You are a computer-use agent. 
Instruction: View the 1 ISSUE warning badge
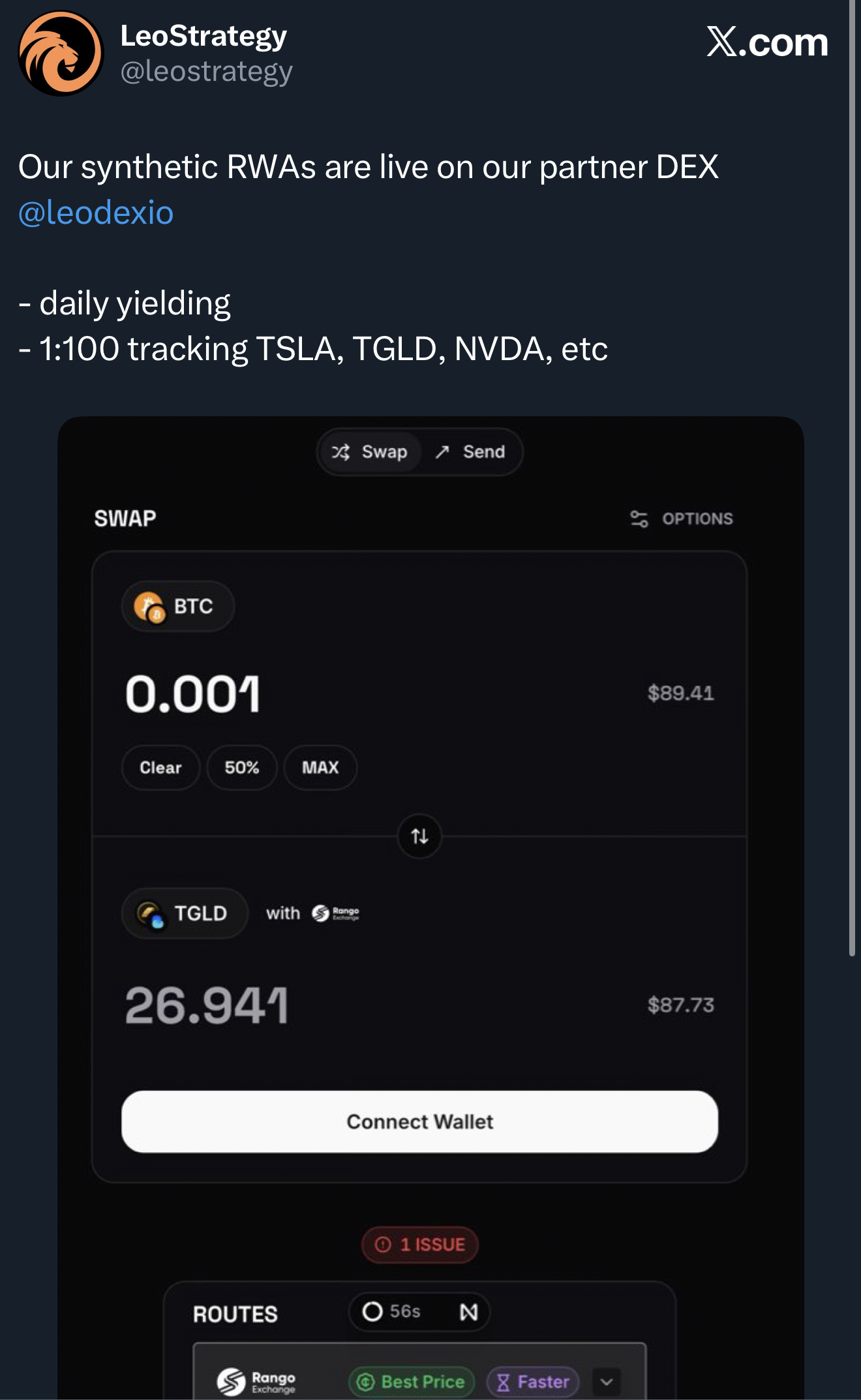click(x=420, y=1245)
